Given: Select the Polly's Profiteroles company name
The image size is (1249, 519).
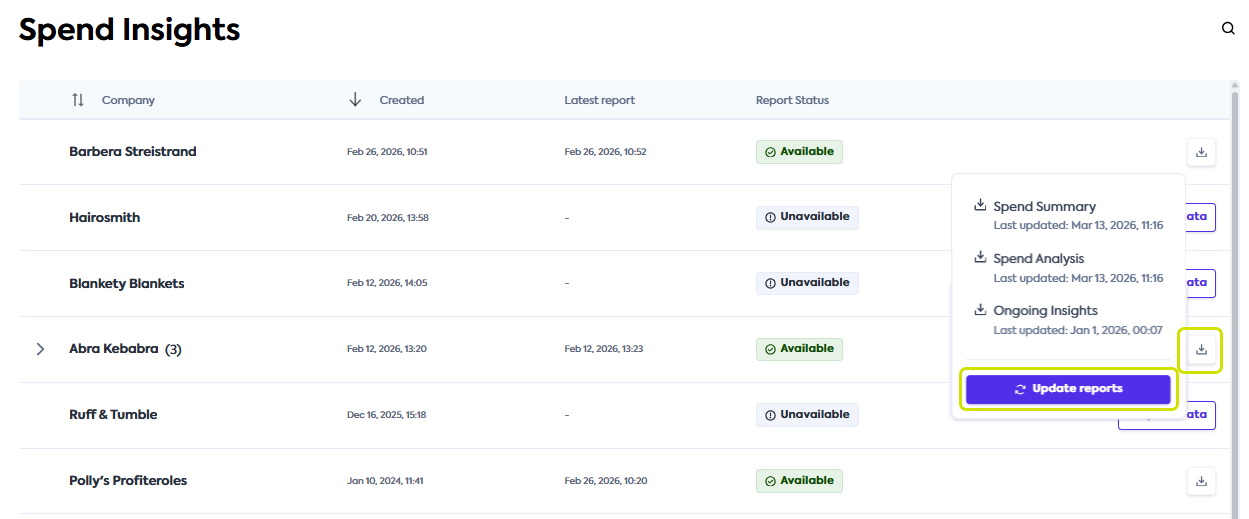Looking at the screenshot, I should click(x=128, y=481).
